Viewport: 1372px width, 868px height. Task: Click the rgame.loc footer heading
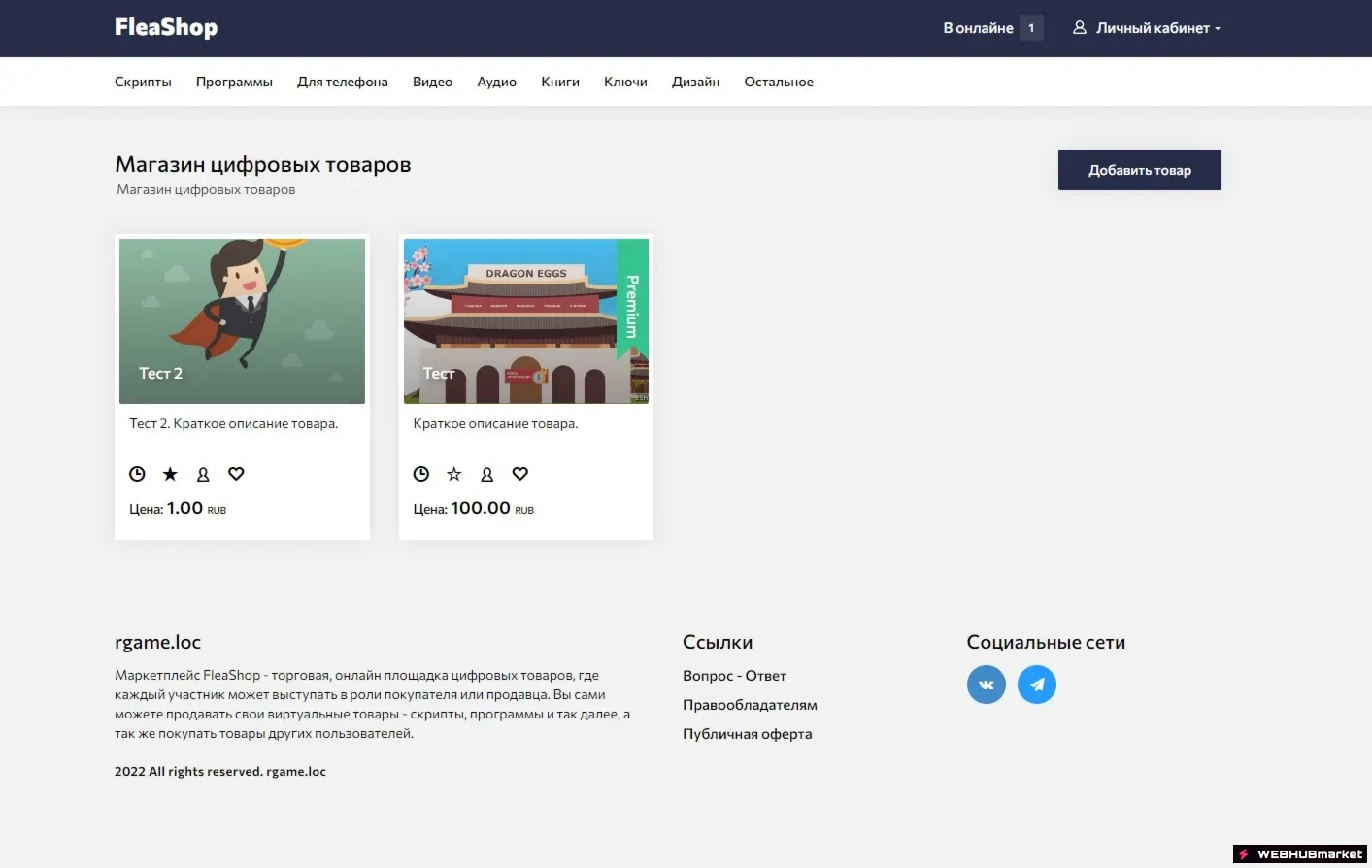point(157,642)
